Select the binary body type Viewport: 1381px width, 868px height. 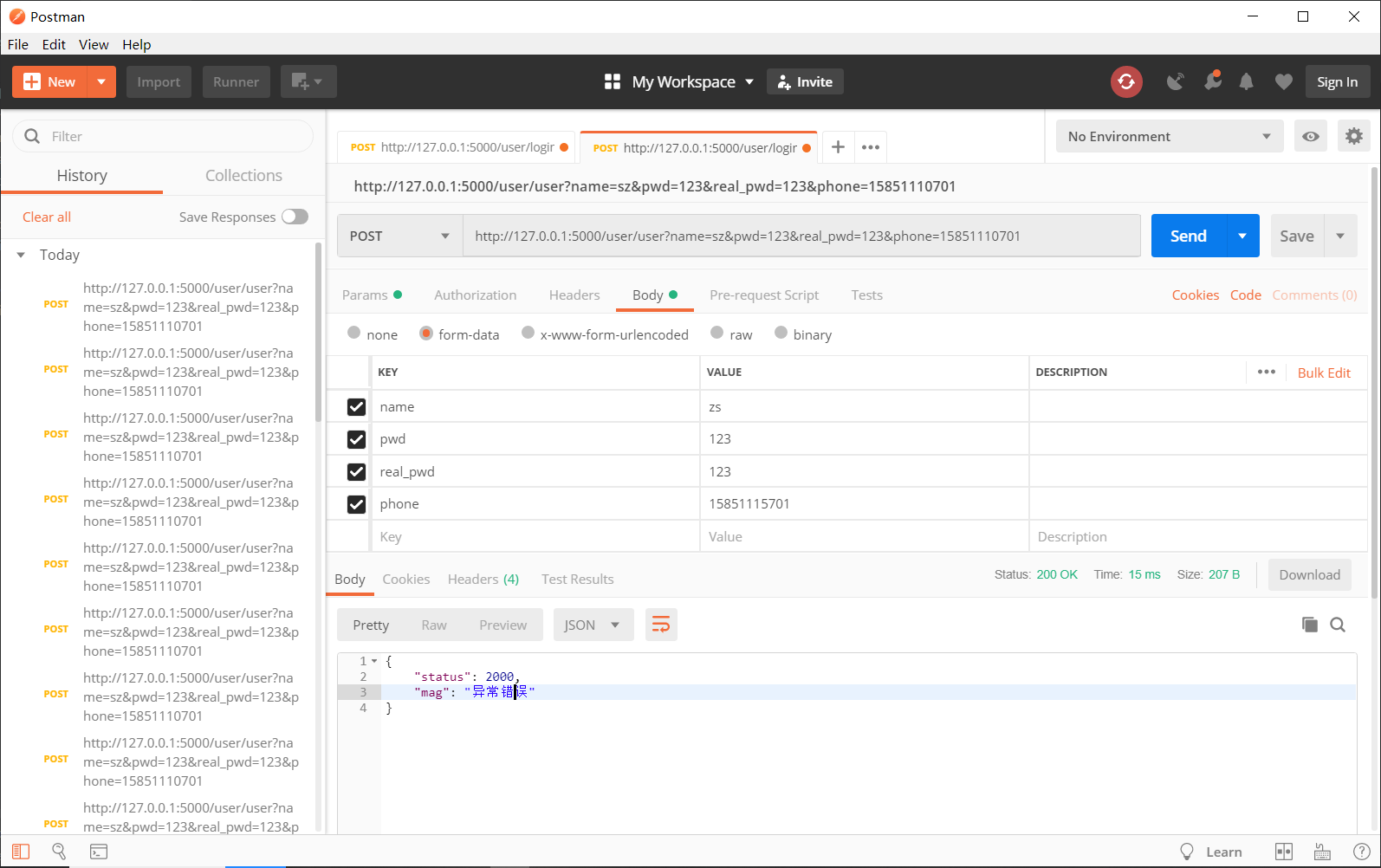(781, 333)
